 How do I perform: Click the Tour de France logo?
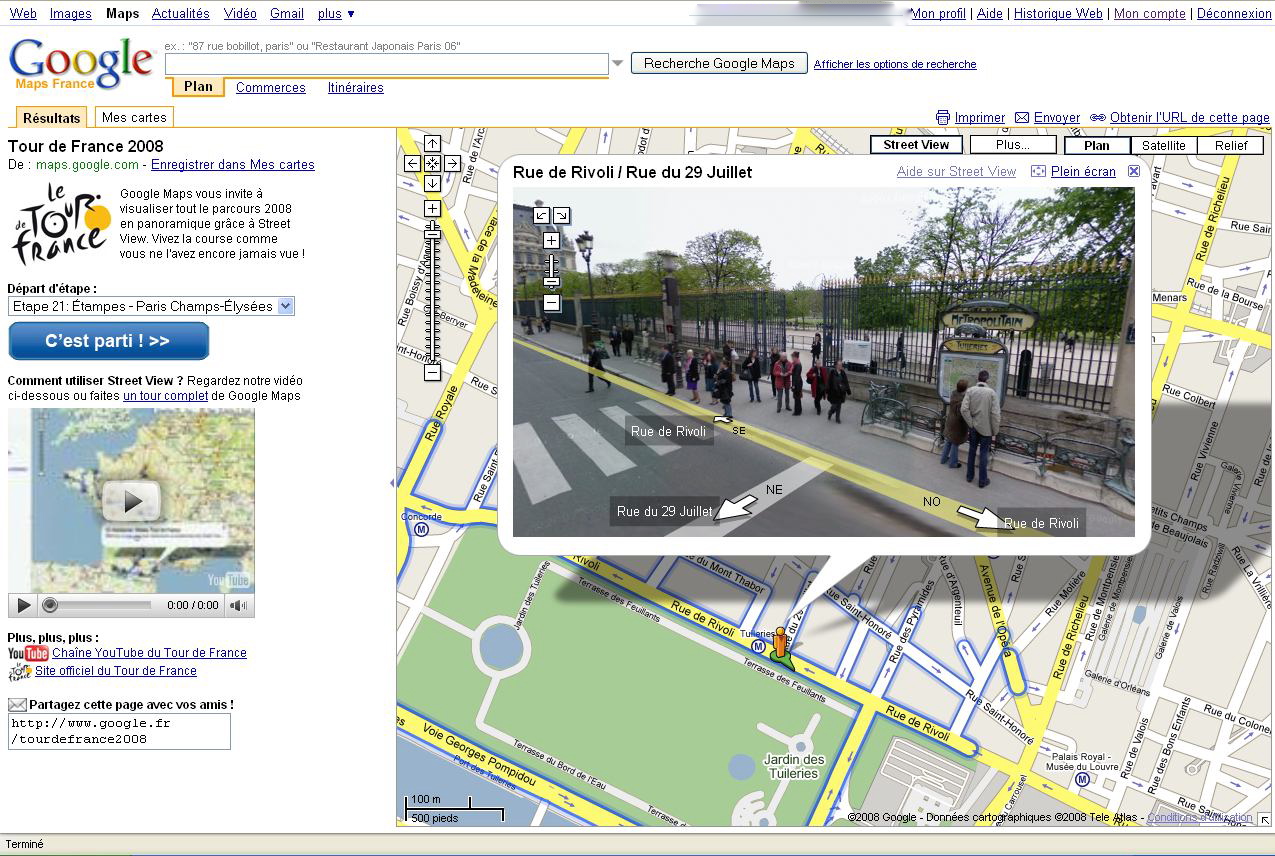[x=61, y=224]
